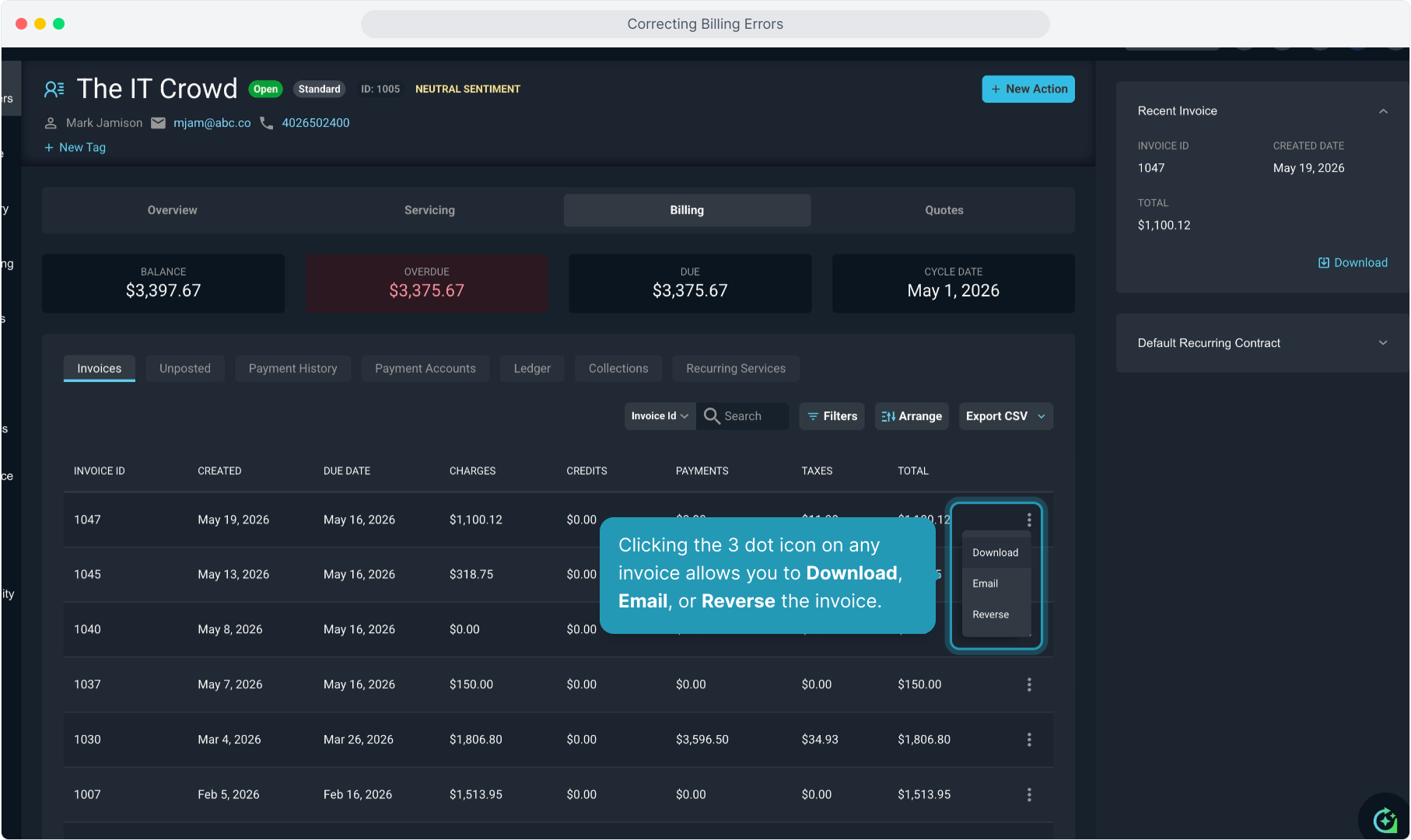
Task: Switch to the Overview tab
Action: click(x=173, y=210)
